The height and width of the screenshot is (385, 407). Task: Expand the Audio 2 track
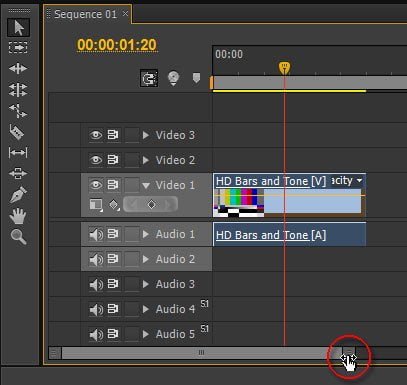(146, 259)
